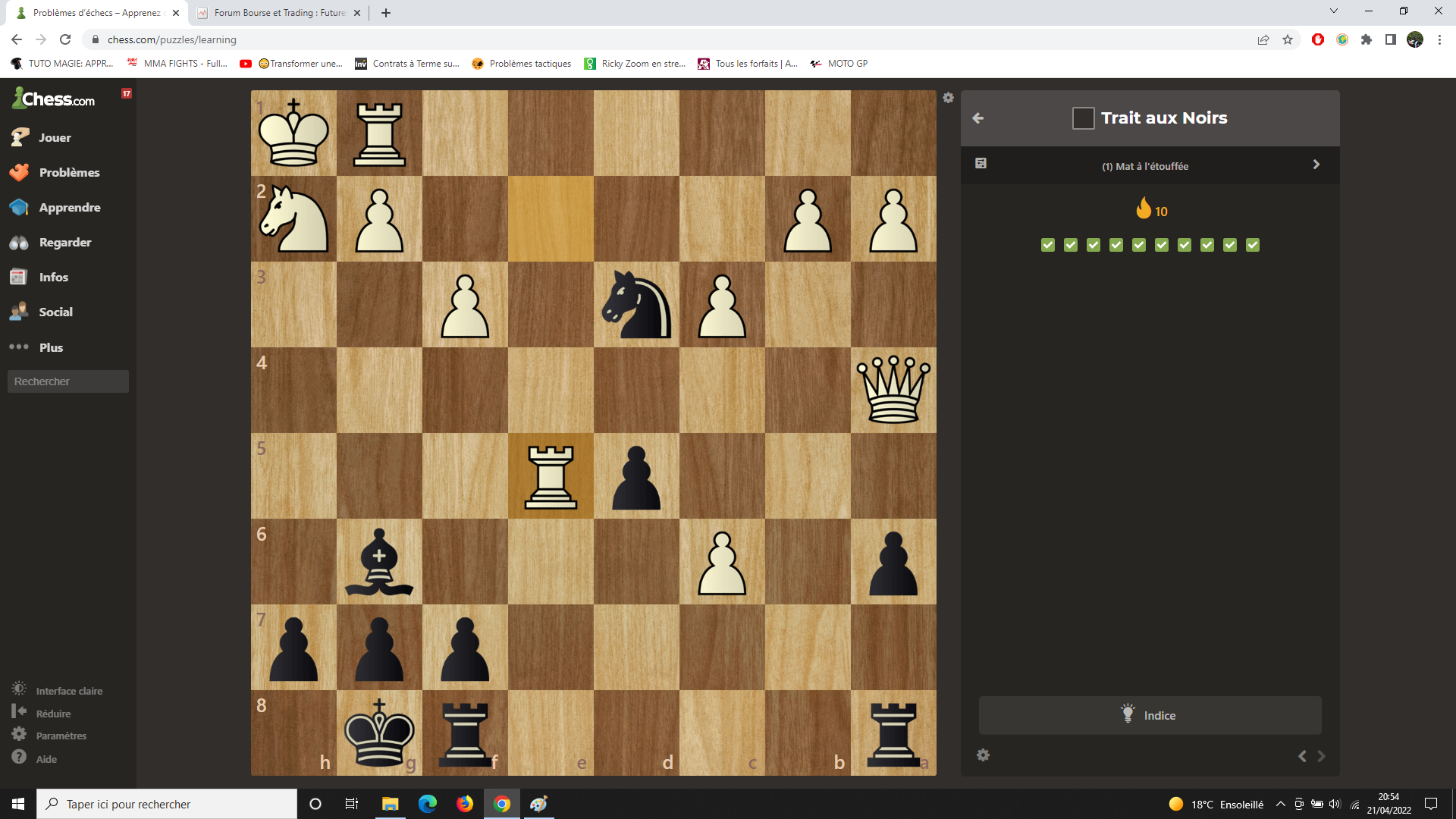Switch to Forum Bourse et Trading tab

[x=277, y=13]
